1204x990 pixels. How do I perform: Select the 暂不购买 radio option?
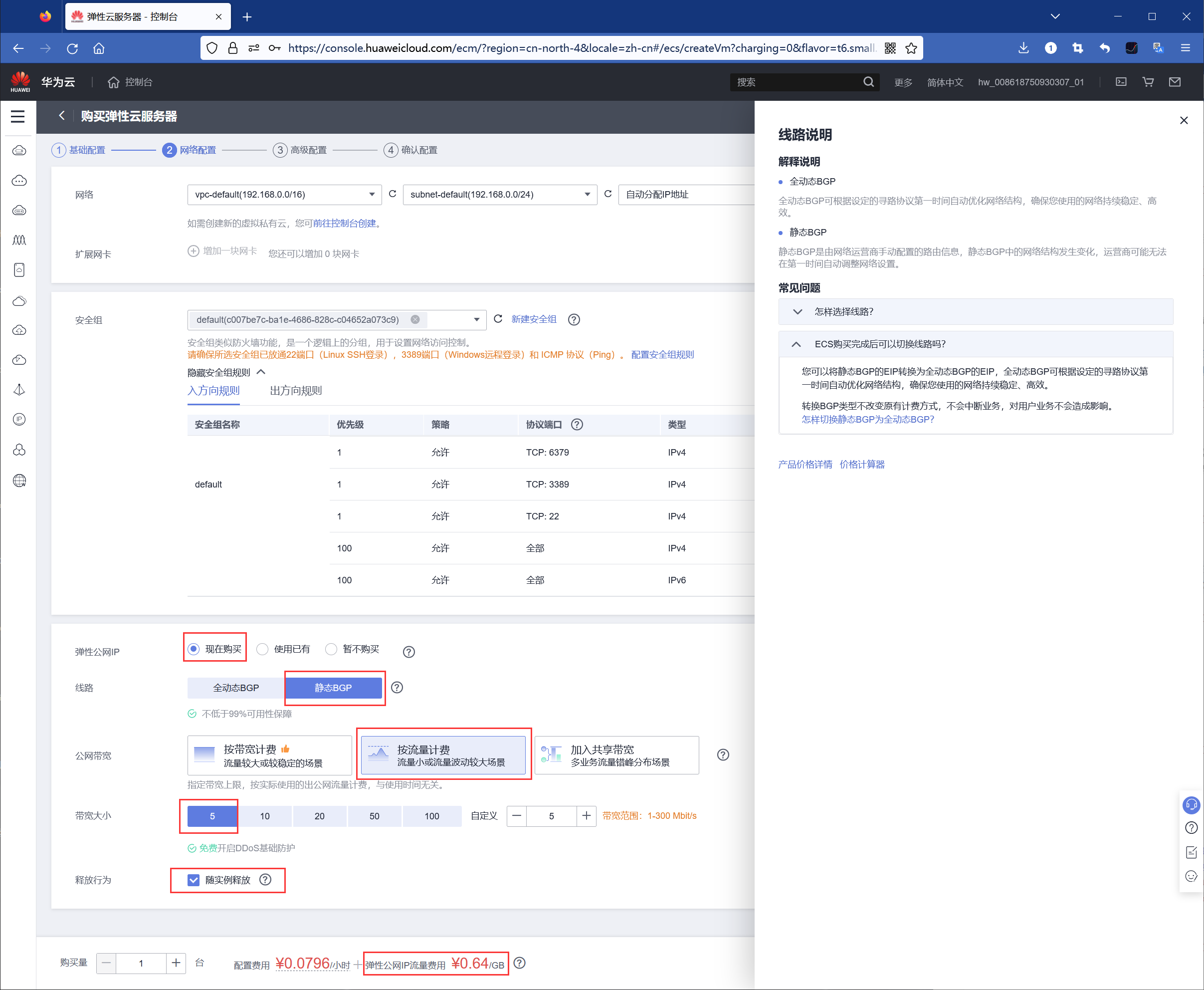[331, 649]
